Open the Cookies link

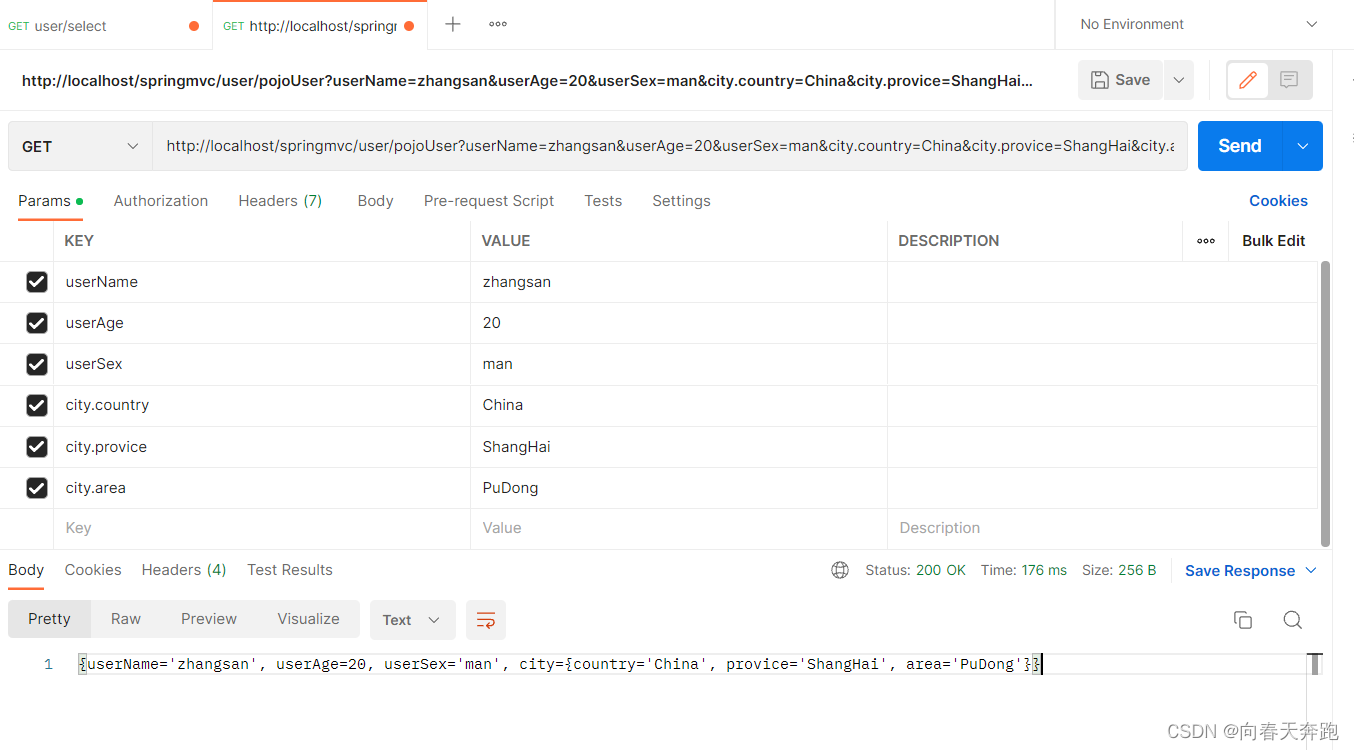tap(1278, 201)
